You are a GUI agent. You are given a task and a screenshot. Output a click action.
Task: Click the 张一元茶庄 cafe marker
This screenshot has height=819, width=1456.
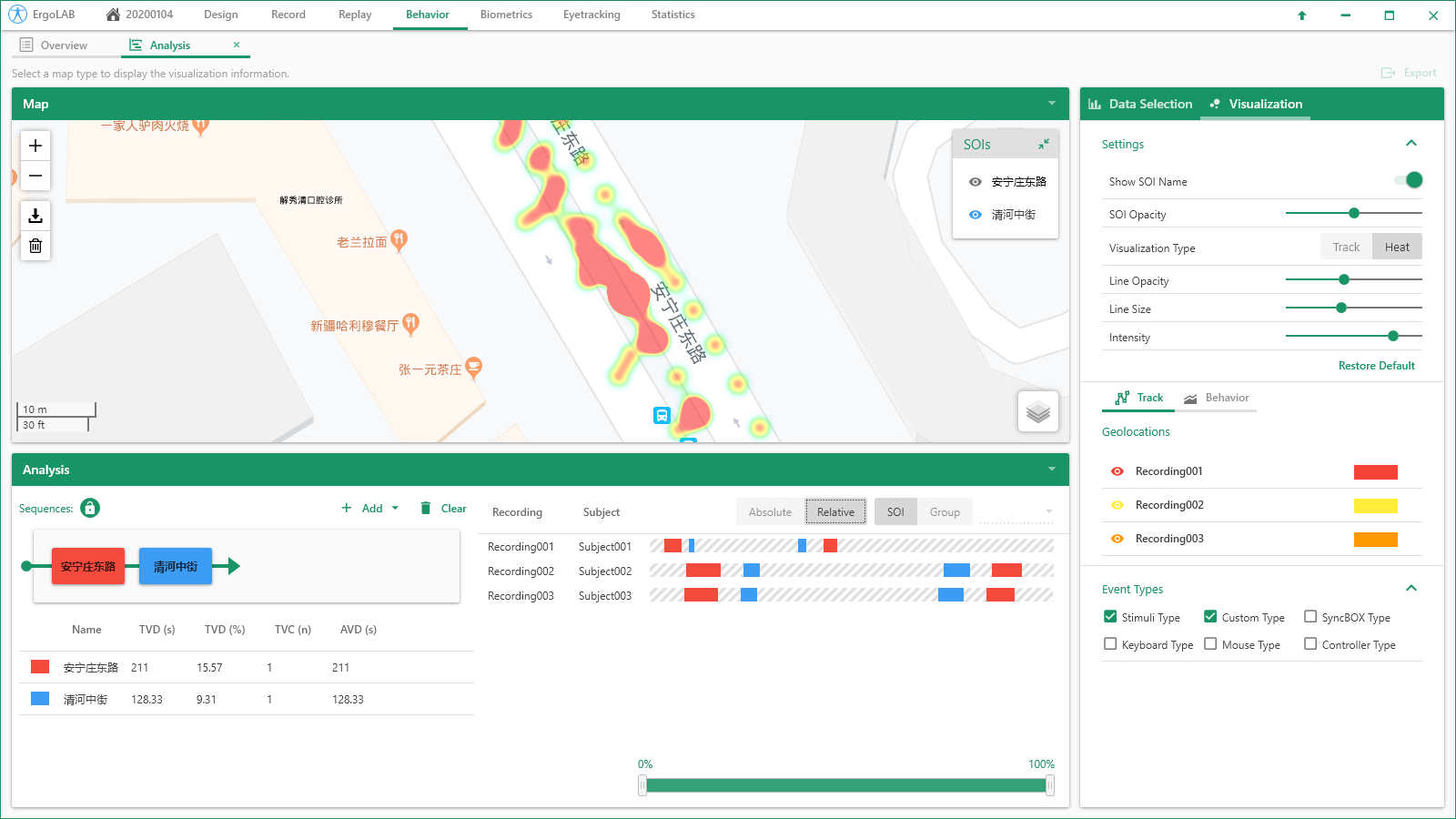473,368
